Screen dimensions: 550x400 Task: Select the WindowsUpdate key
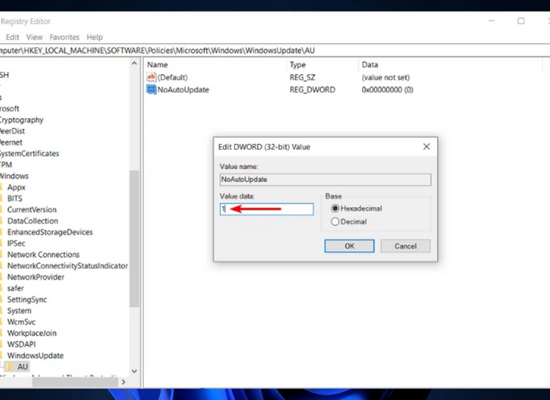coord(35,356)
